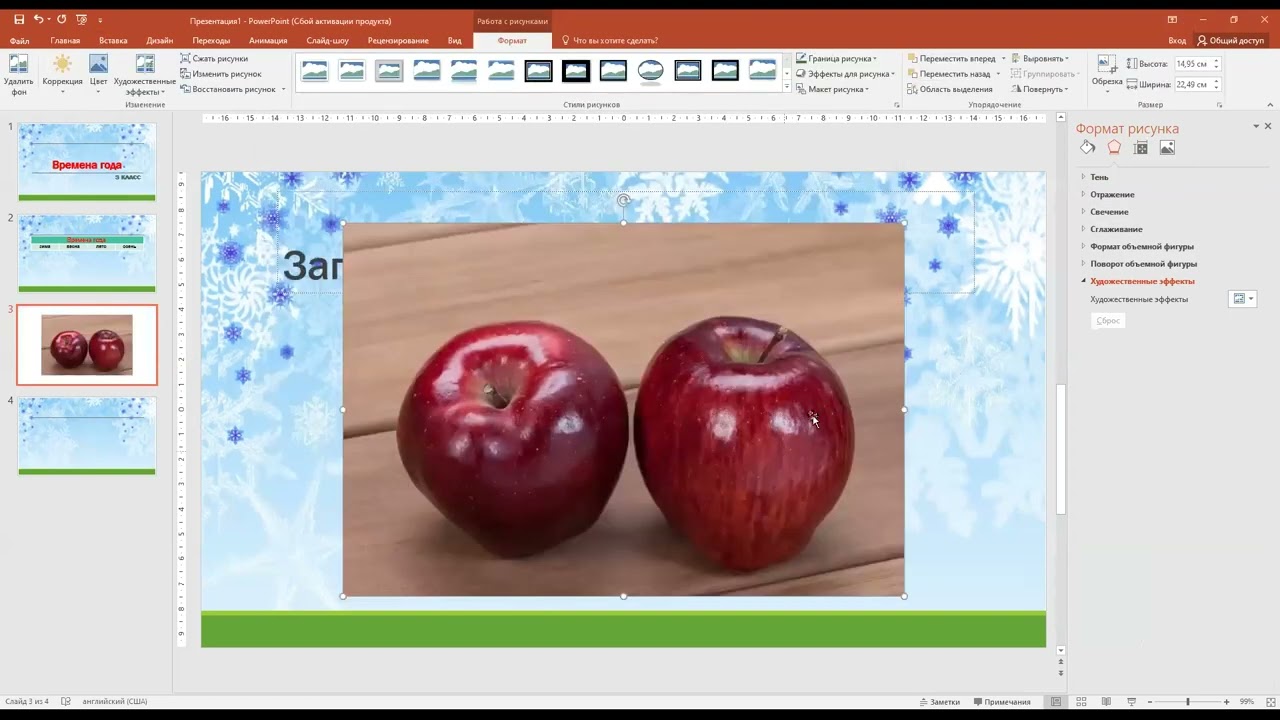The height and width of the screenshot is (720, 1280).
Task: Click the Сброс reset button
Action: tap(1108, 321)
